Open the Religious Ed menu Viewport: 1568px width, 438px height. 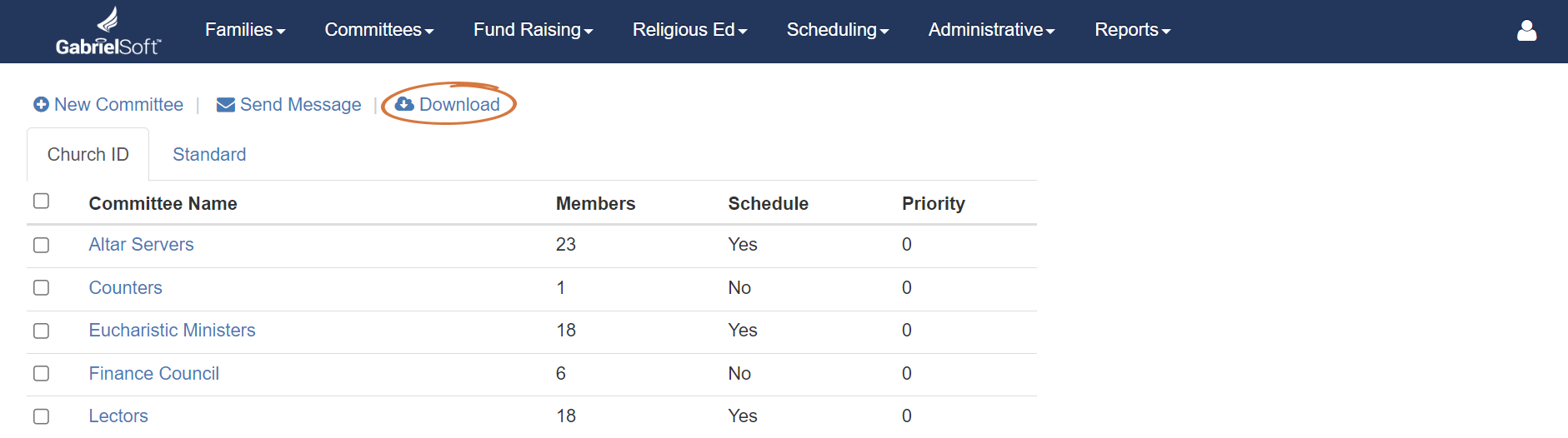tap(689, 30)
